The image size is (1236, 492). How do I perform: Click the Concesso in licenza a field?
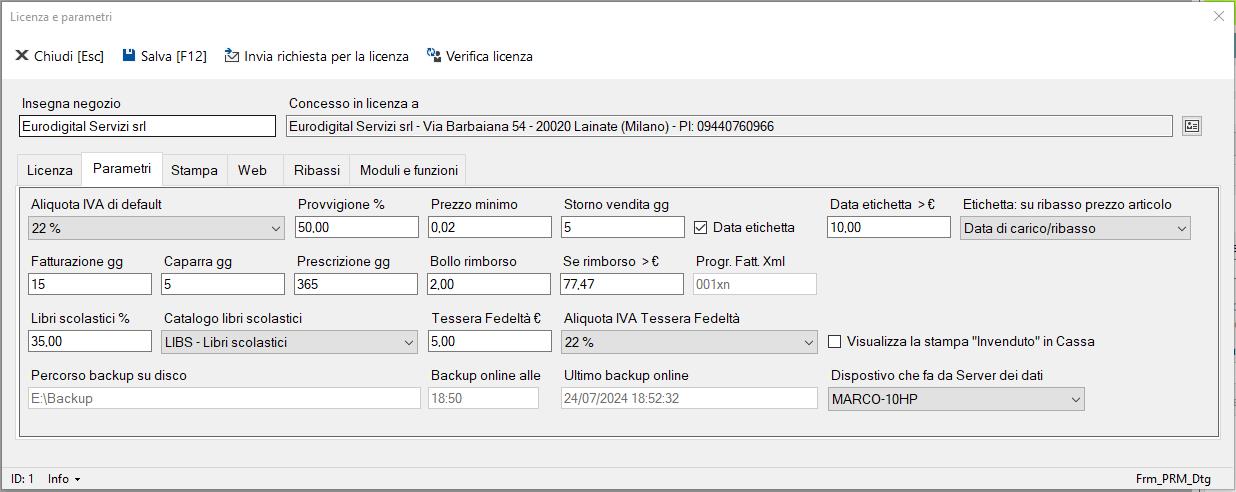(x=729, y=126)
